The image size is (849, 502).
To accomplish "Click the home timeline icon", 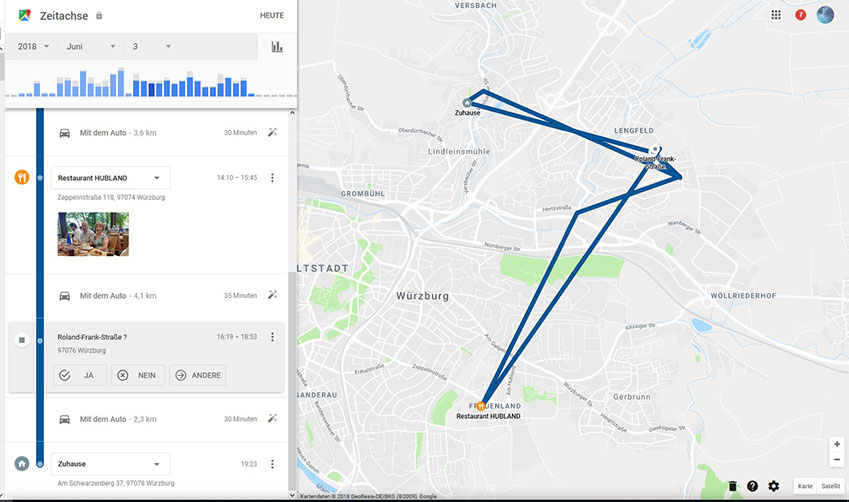I will (x=22, y=464).
